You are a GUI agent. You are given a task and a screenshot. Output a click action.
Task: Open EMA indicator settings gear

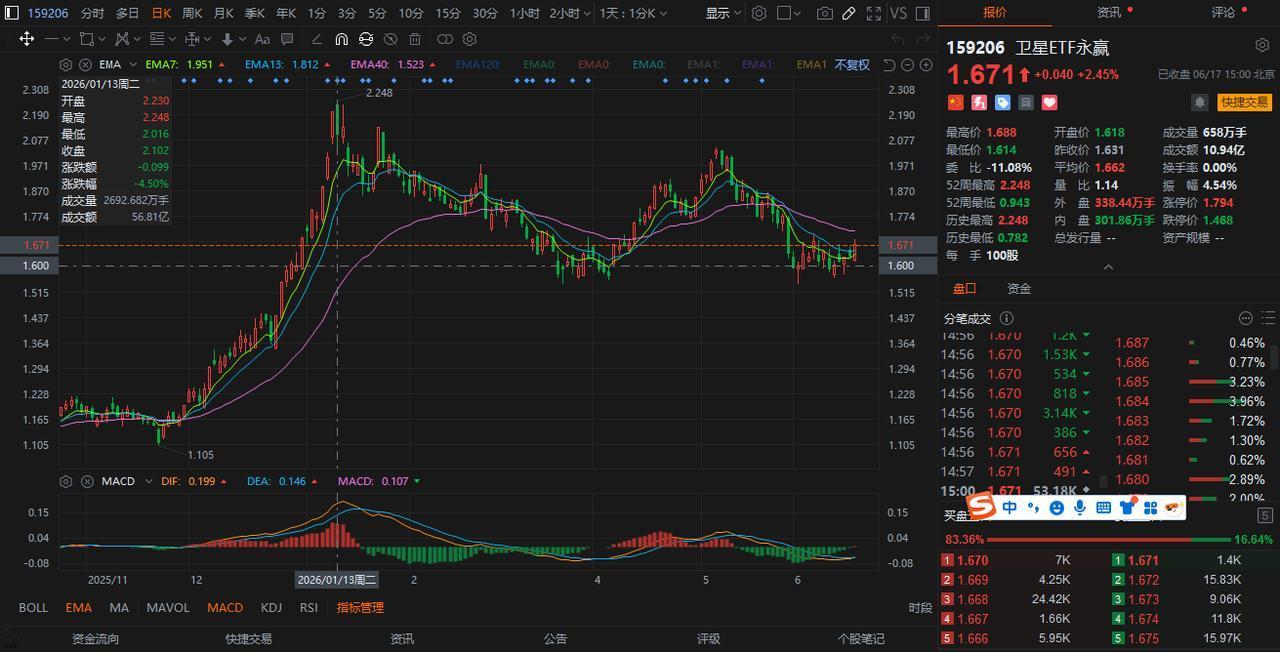pyautogui.click(x=66, y=65)
